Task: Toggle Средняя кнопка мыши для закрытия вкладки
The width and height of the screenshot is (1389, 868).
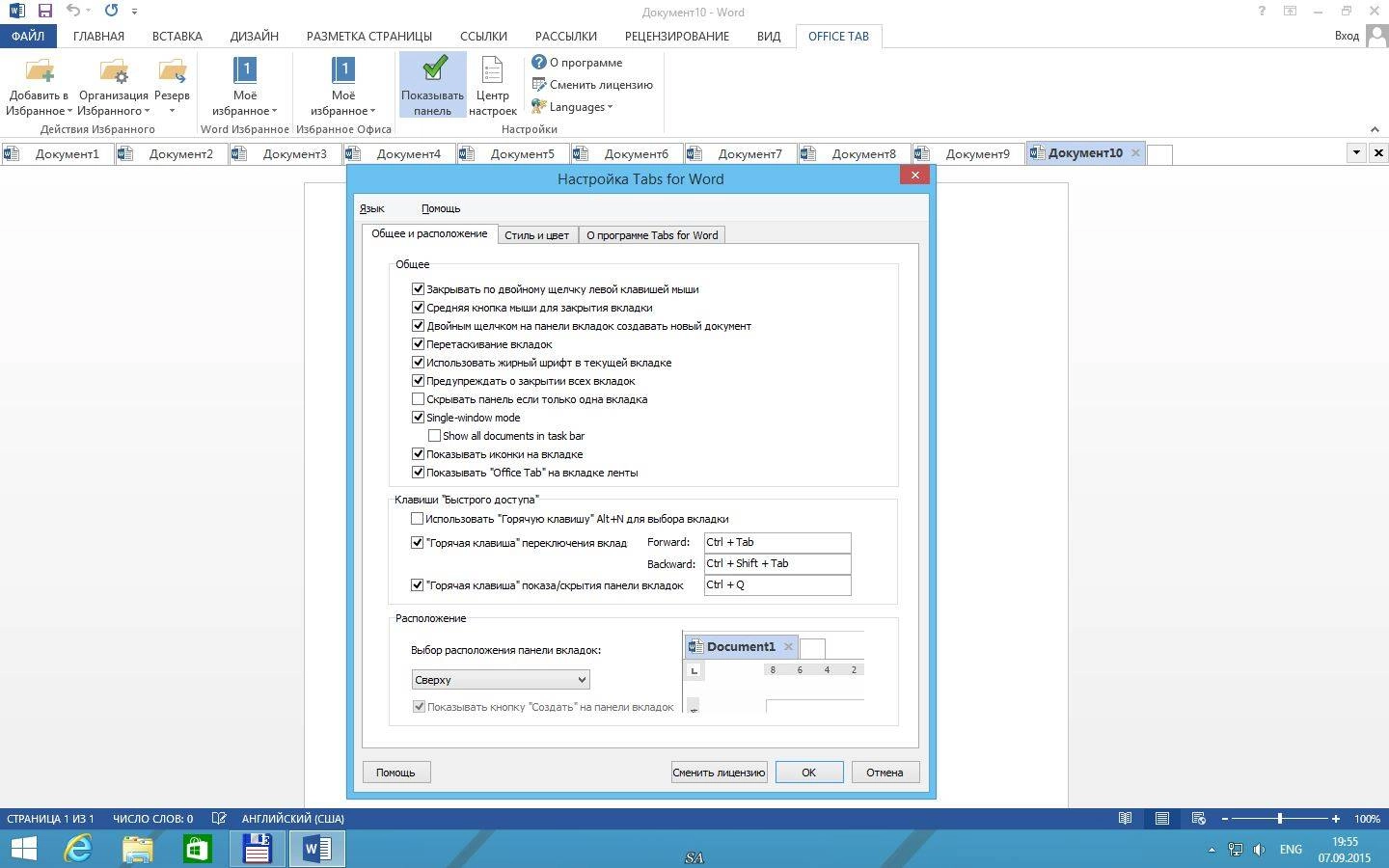Action: (x=418, y=307)
